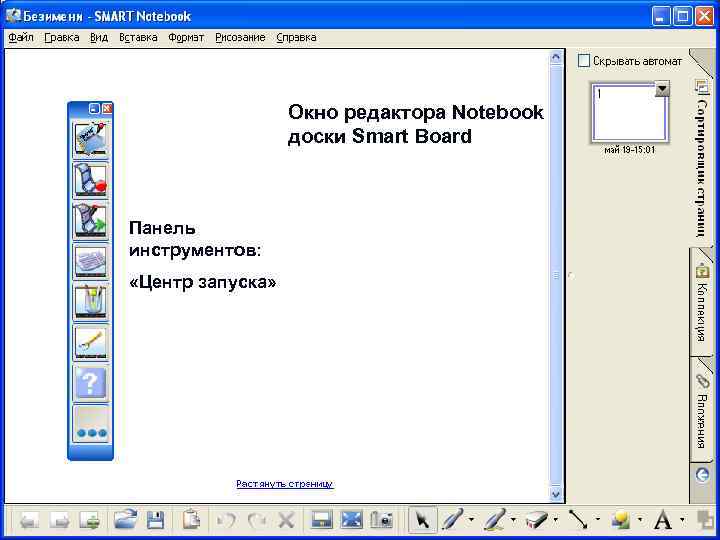Expand the Line style options arrow
This screenshot has width=720, height=540.
[597, 520]
